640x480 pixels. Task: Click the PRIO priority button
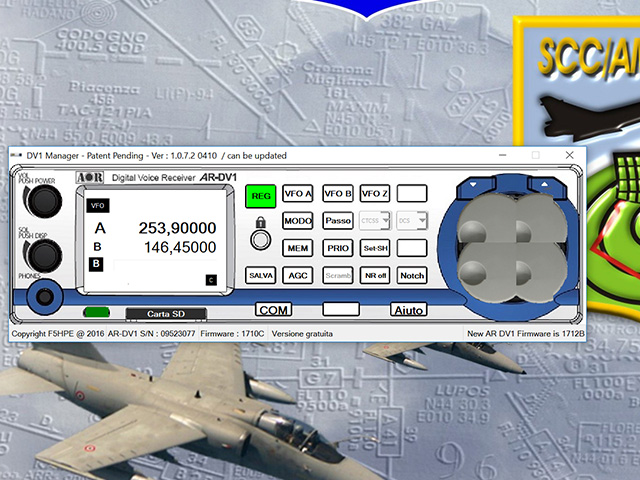[338, 248]
